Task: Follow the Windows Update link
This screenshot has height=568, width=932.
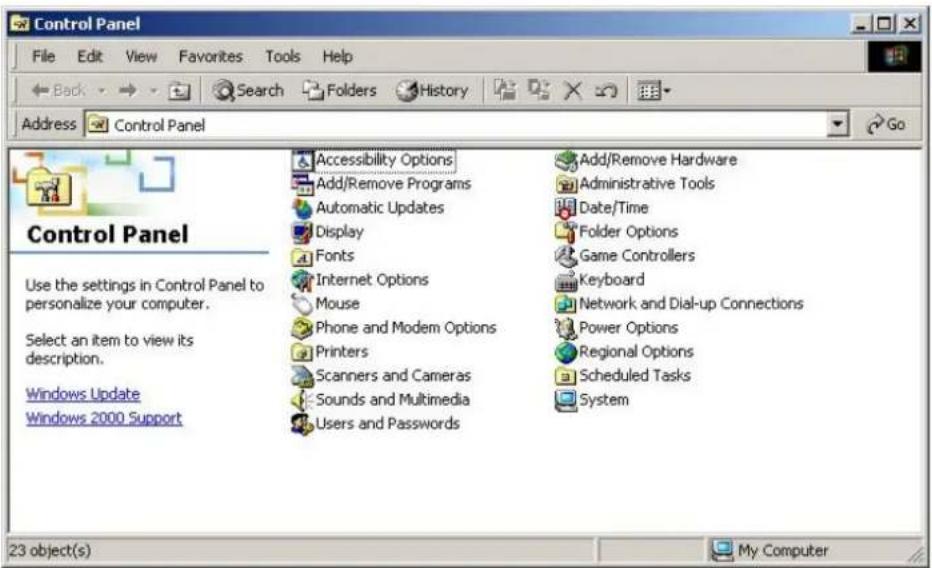Action: [83, 394]
